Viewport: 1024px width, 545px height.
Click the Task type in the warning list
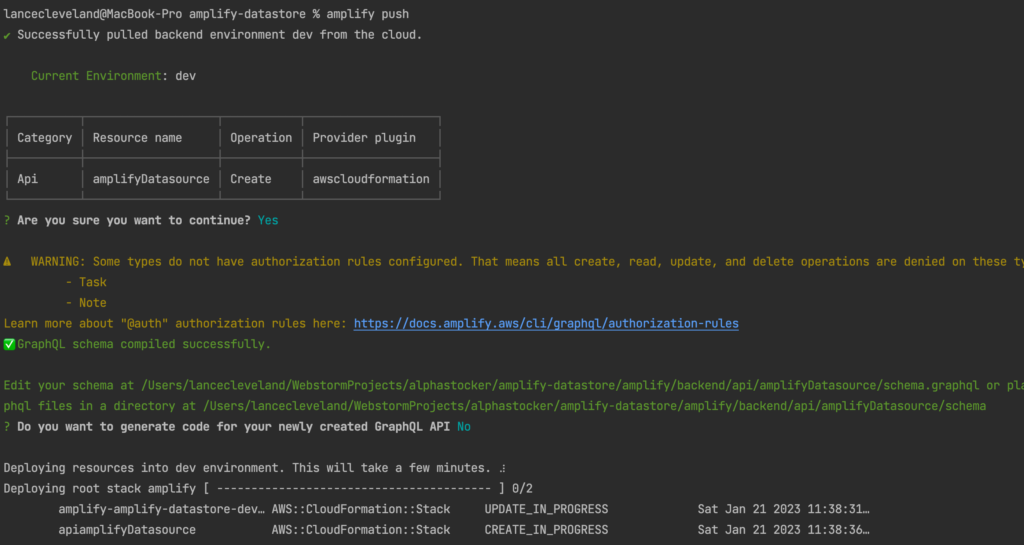93,283
